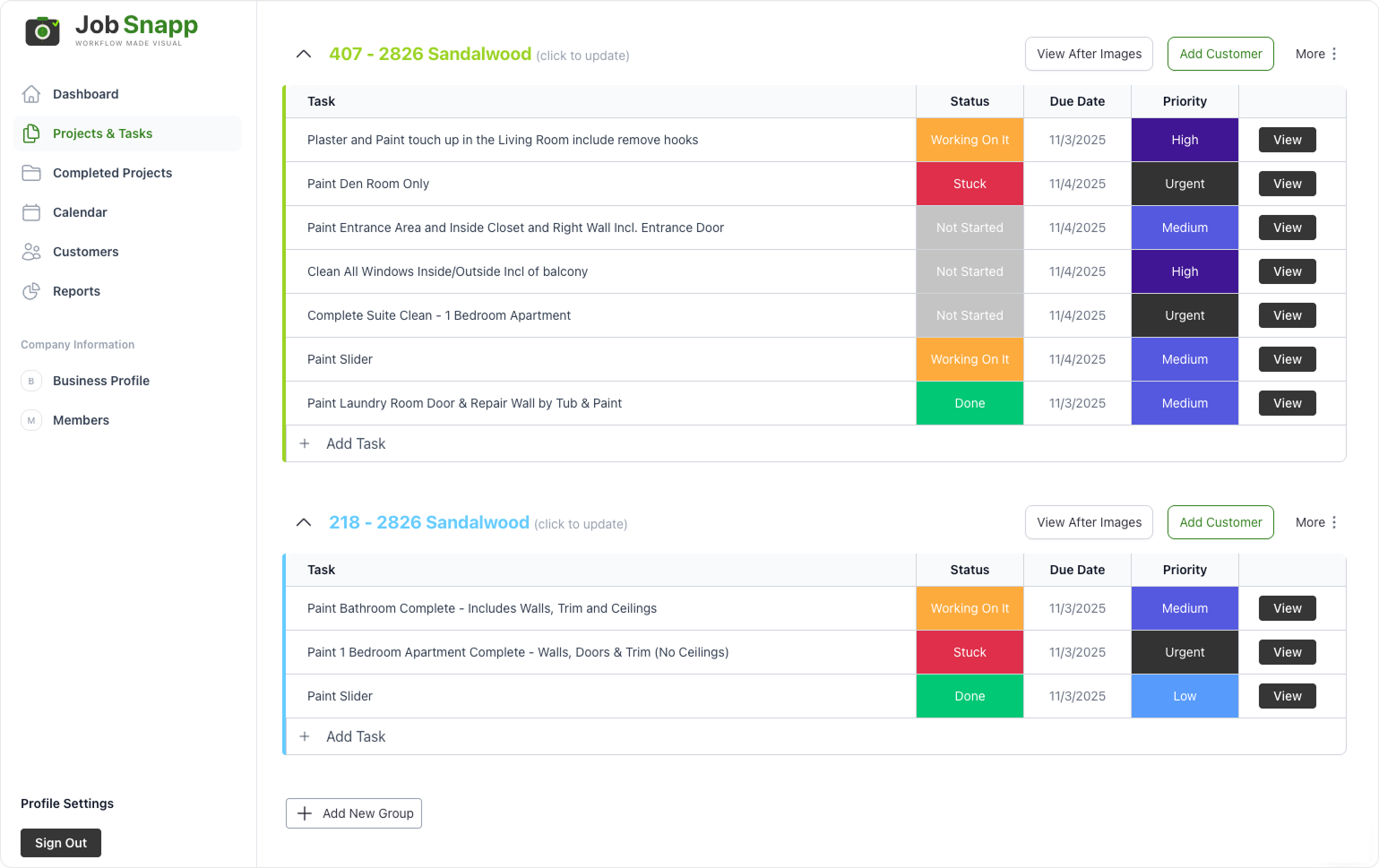Click the JobSnapp camera logo
This screenshot has width=1379, height=868.
(x=41, y=32)
